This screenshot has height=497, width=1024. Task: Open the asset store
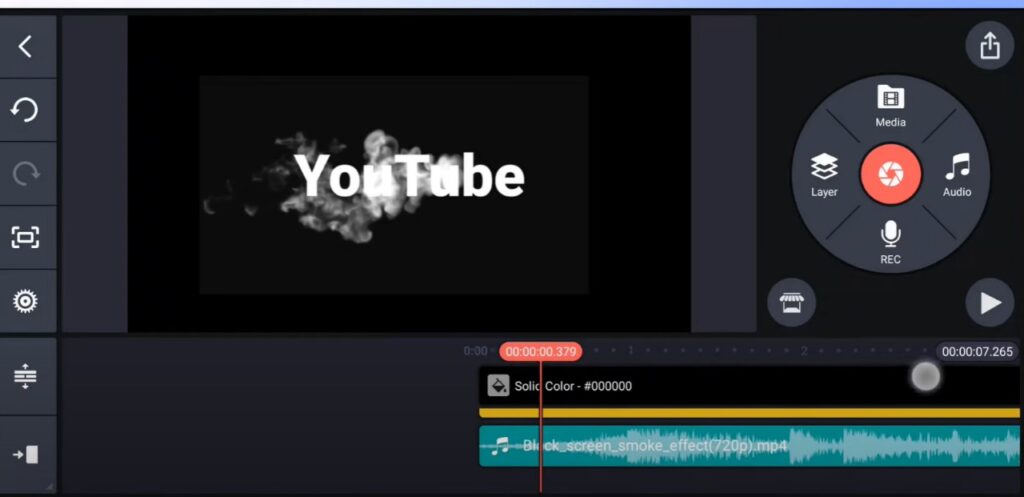(x=792, y=303)
